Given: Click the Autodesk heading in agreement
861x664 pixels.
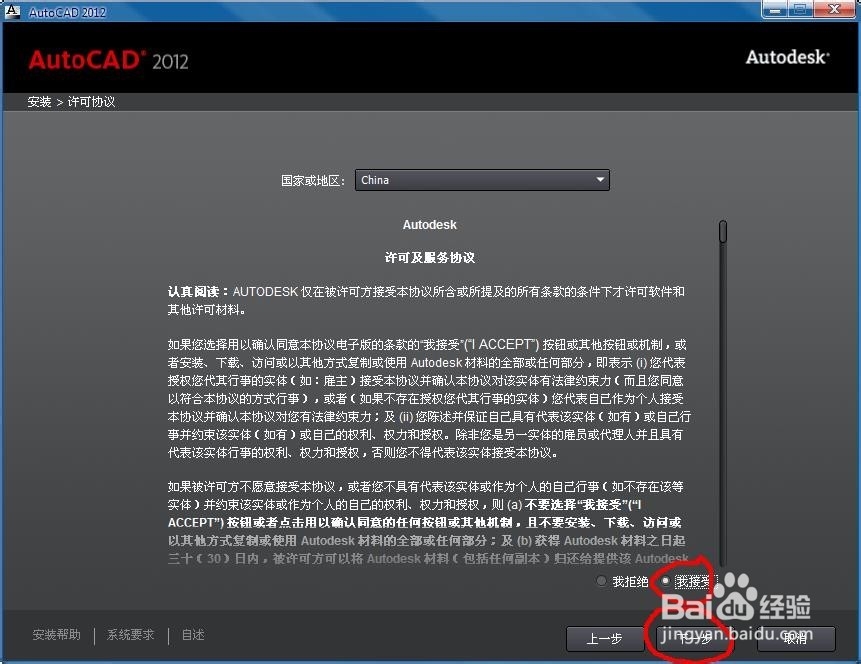Looking at the screenshot, I should point(429,225).
